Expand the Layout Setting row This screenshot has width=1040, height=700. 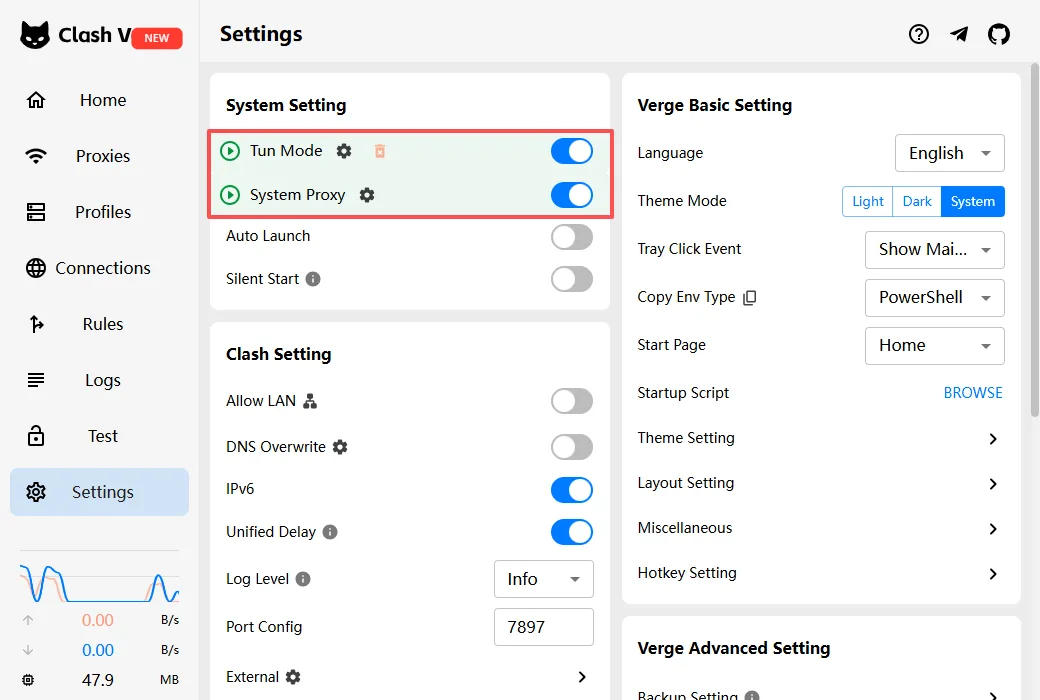tap(820, 484)
